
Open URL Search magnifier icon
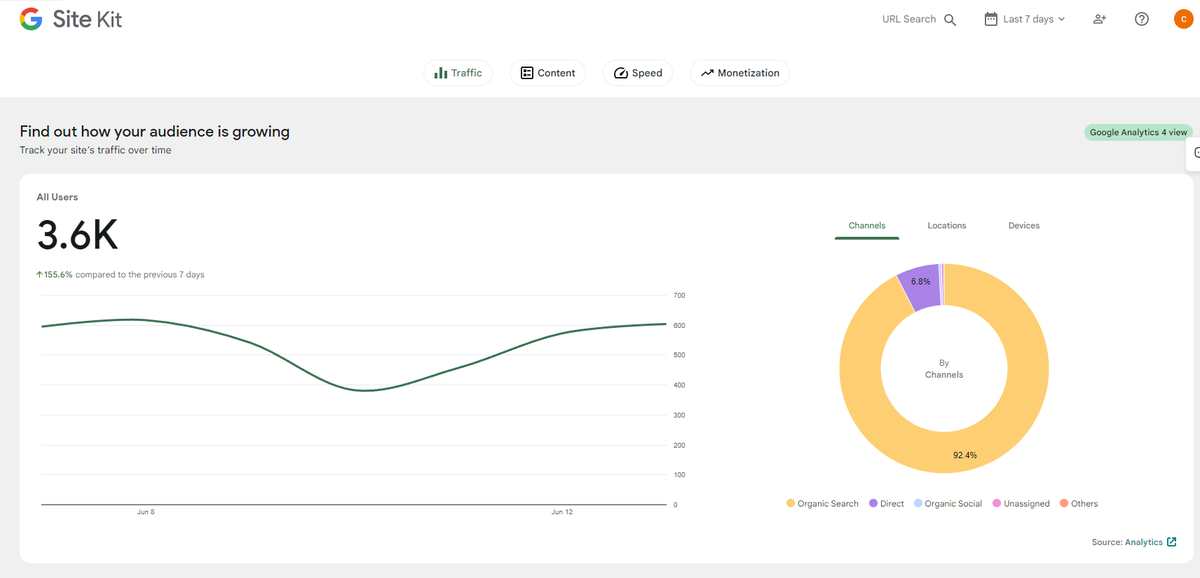(950, 20)
